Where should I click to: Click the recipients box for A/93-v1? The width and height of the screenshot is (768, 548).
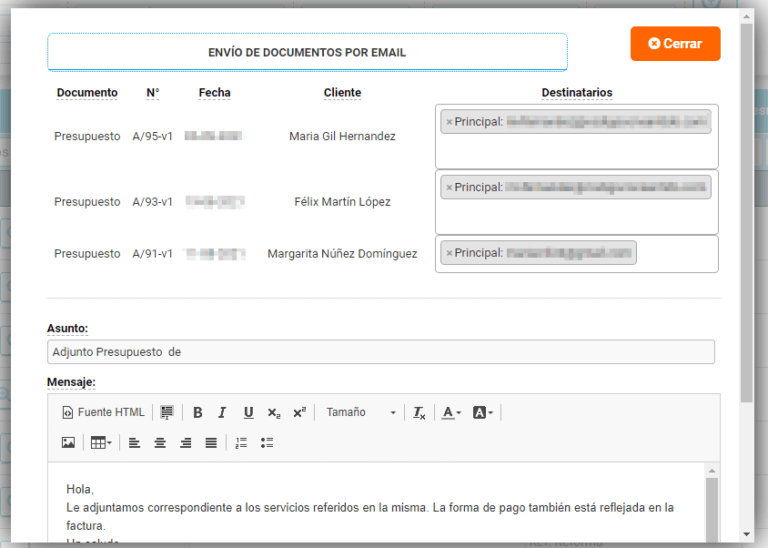tap(576, 202)
